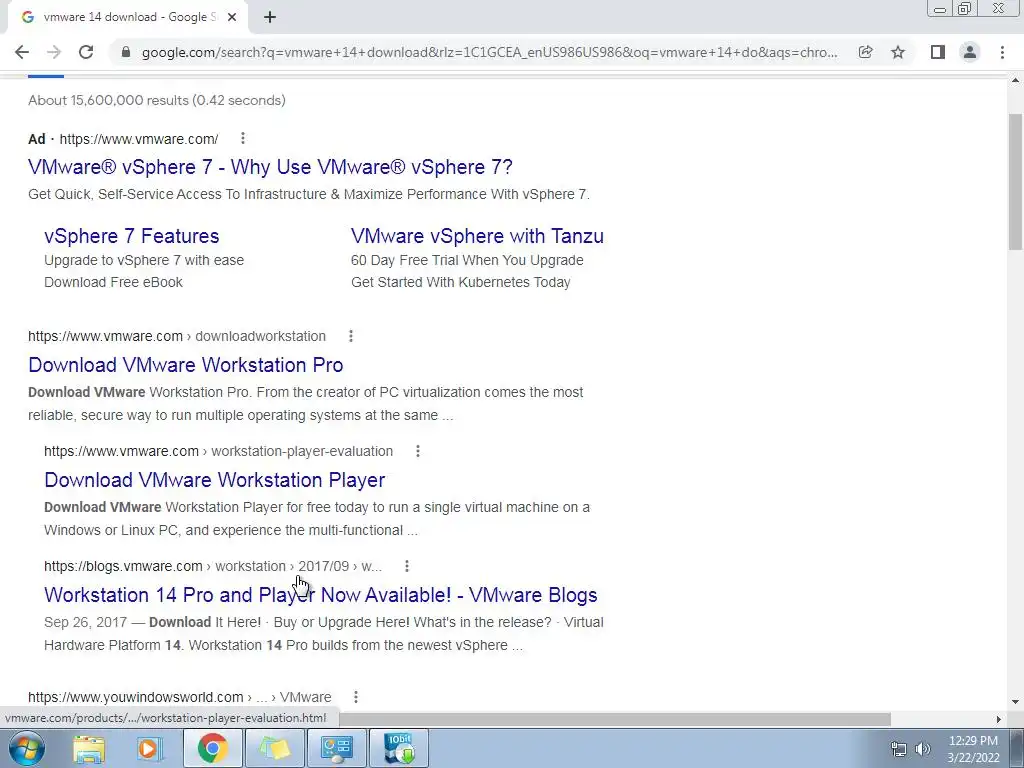Click the volume speaker tray icon
The image size is (1024, 768).
click(923, 749)
